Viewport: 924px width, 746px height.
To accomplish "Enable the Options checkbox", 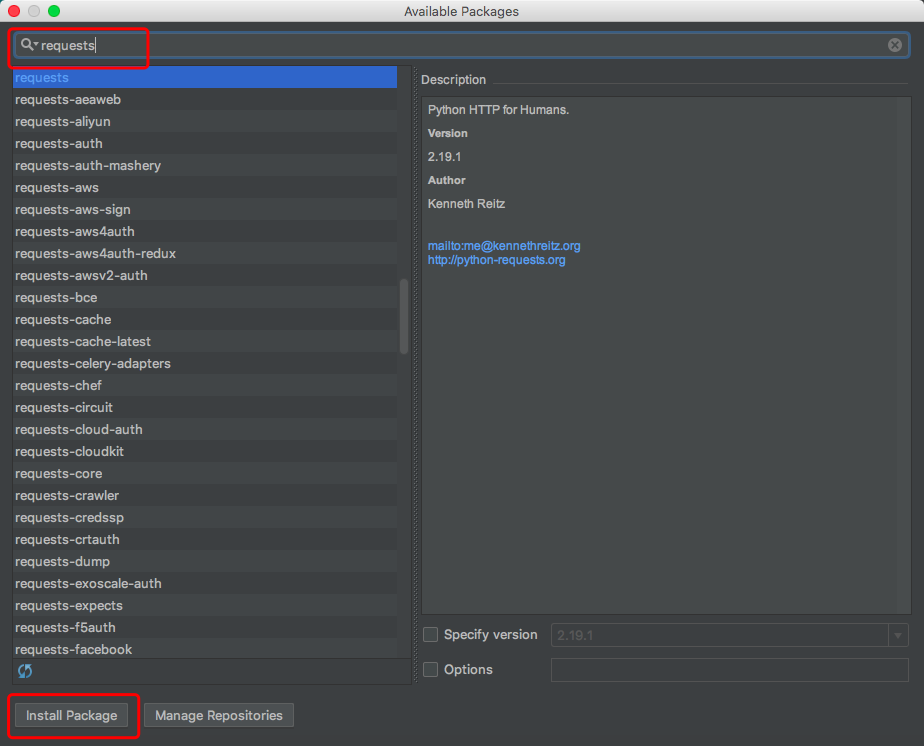I will pyautogui.click(x=431, y=669).
